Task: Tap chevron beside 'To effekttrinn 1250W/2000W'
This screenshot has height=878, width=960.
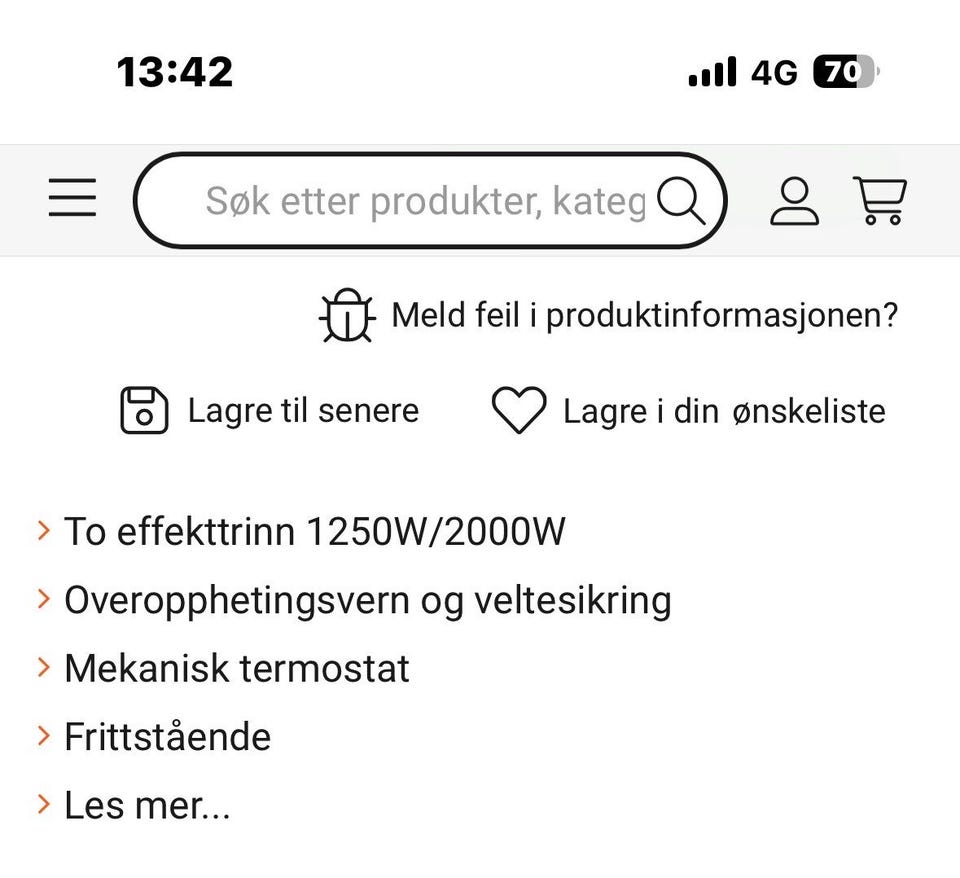Action: point(43,530)
